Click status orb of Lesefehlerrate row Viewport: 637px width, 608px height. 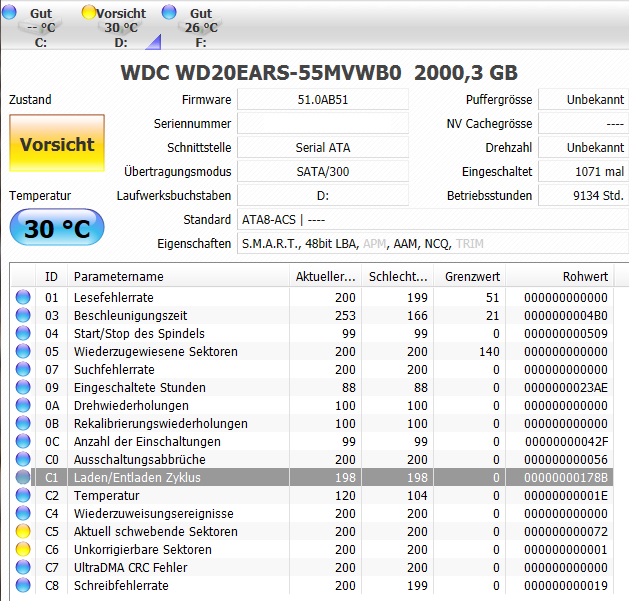[x=23, y=297]
